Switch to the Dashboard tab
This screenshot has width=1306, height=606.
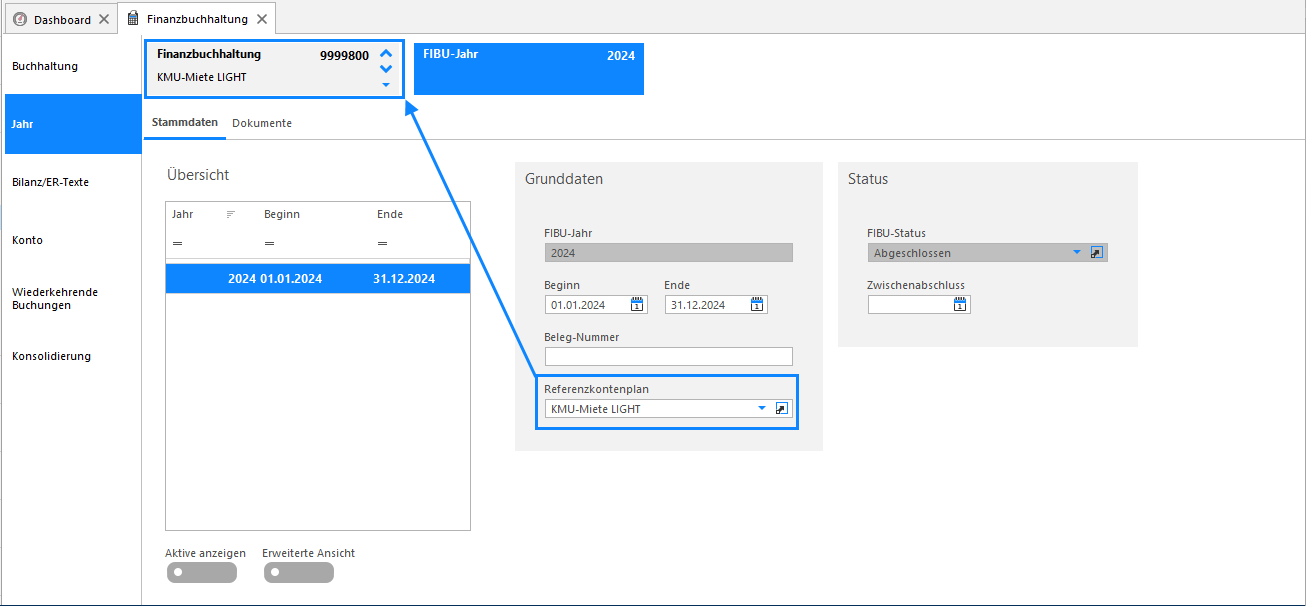coord(62,20)
